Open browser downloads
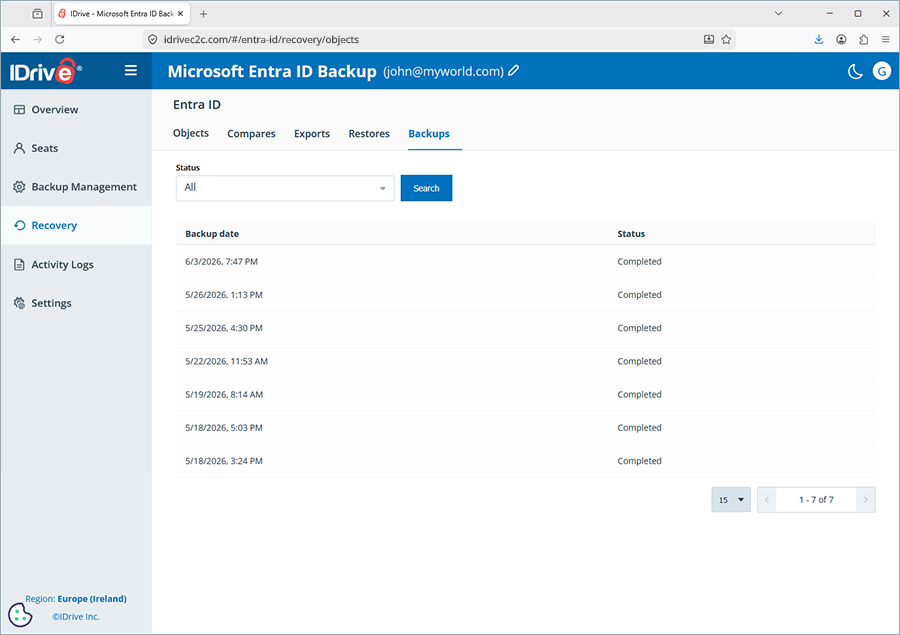The image size is (900, 635). click(x=819, y=40)
